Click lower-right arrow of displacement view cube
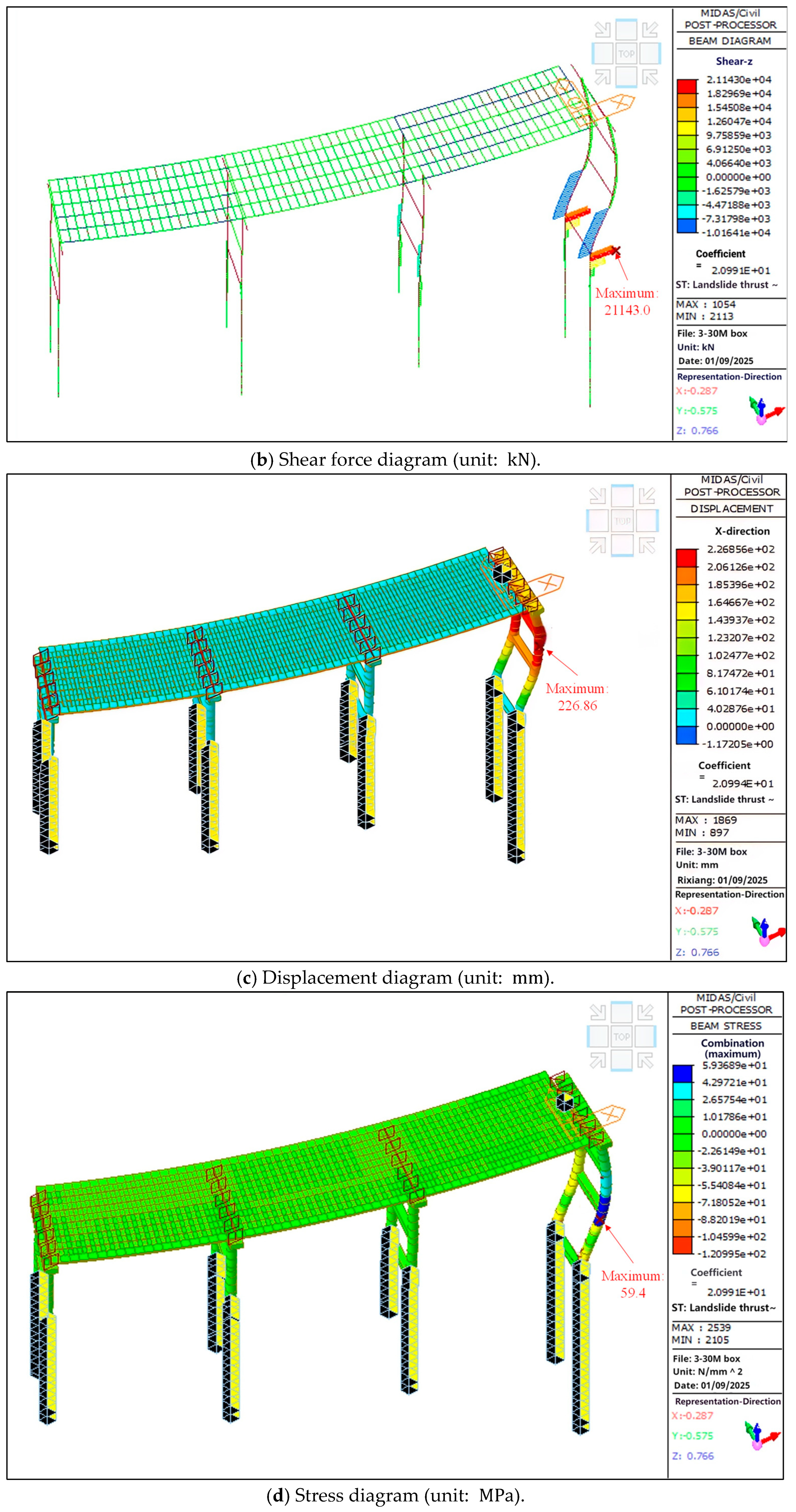 click(x=647, y=545)
